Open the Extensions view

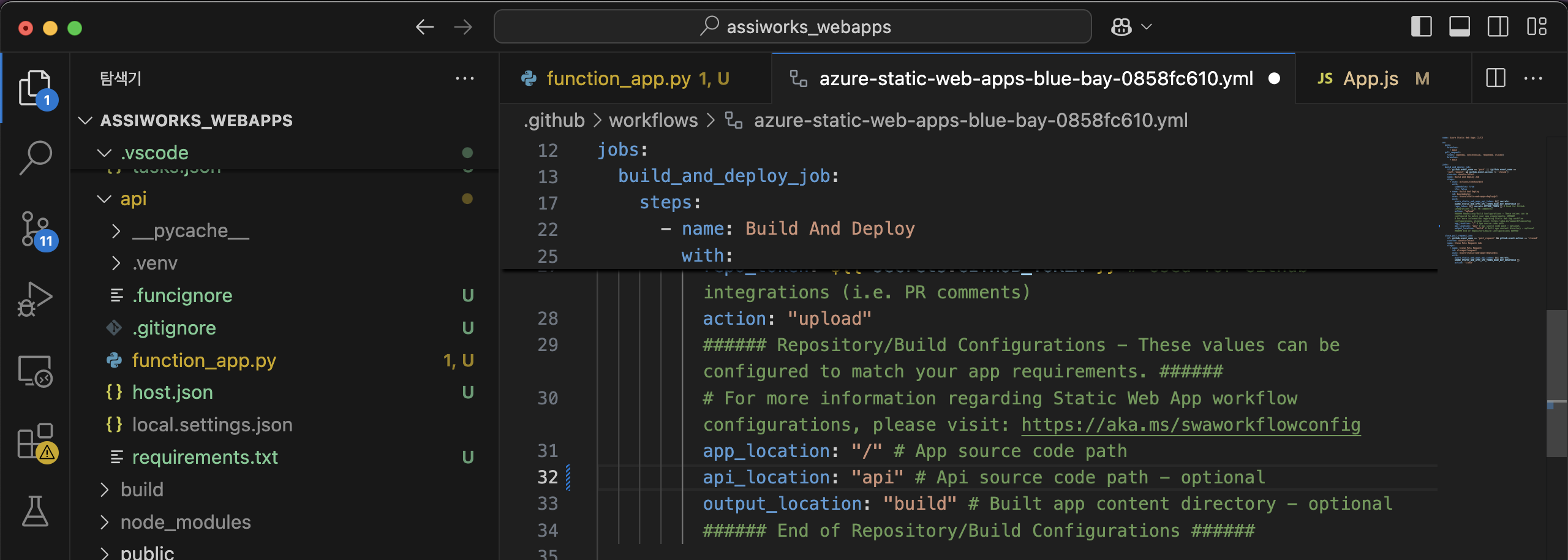coord(36,441)
